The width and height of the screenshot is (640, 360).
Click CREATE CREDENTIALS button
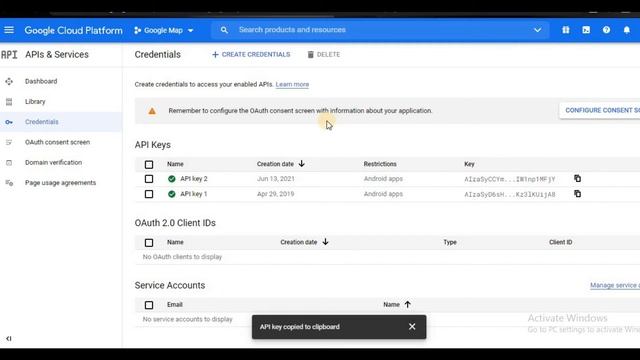251,54
